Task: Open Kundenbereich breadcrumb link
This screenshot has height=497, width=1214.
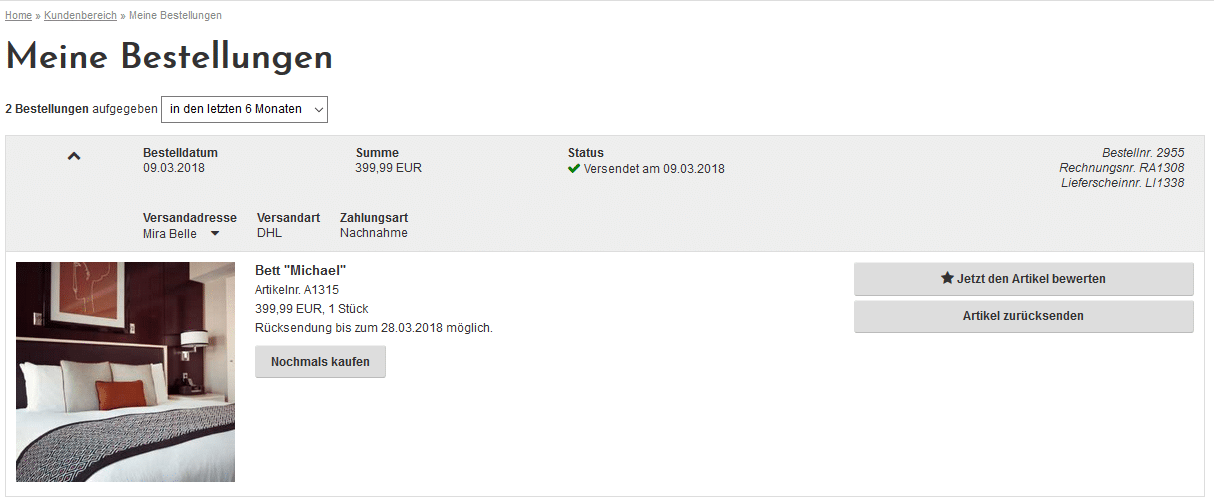Action: coord(80,16)
